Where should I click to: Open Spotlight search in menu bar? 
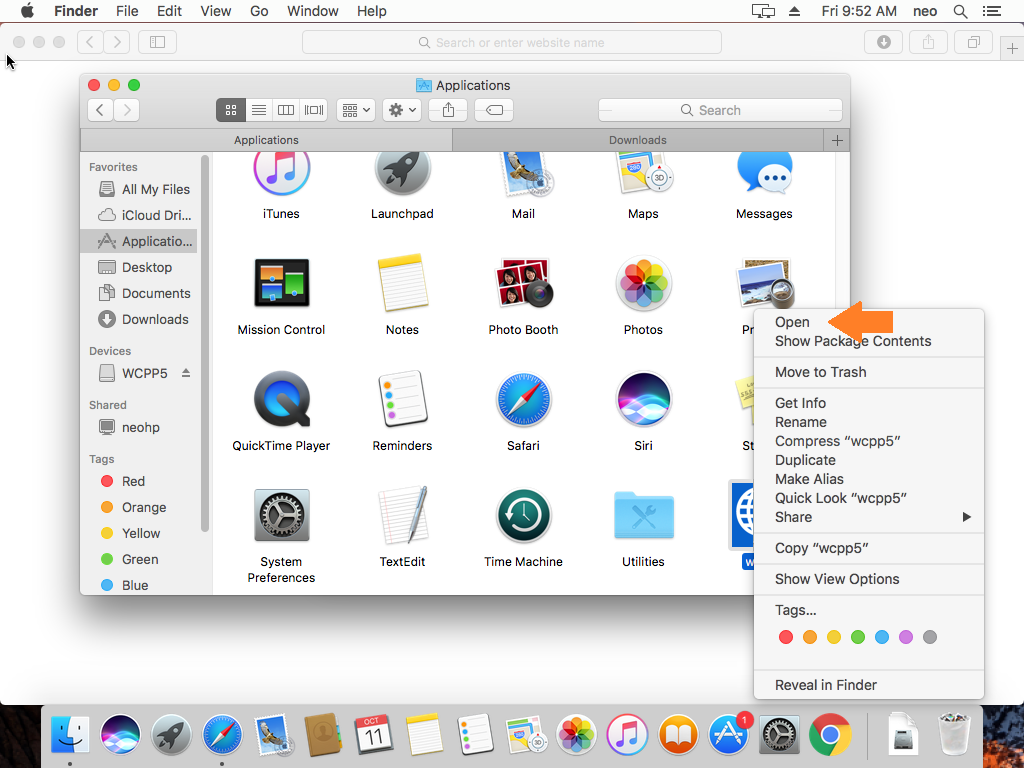tap(960, 11)
